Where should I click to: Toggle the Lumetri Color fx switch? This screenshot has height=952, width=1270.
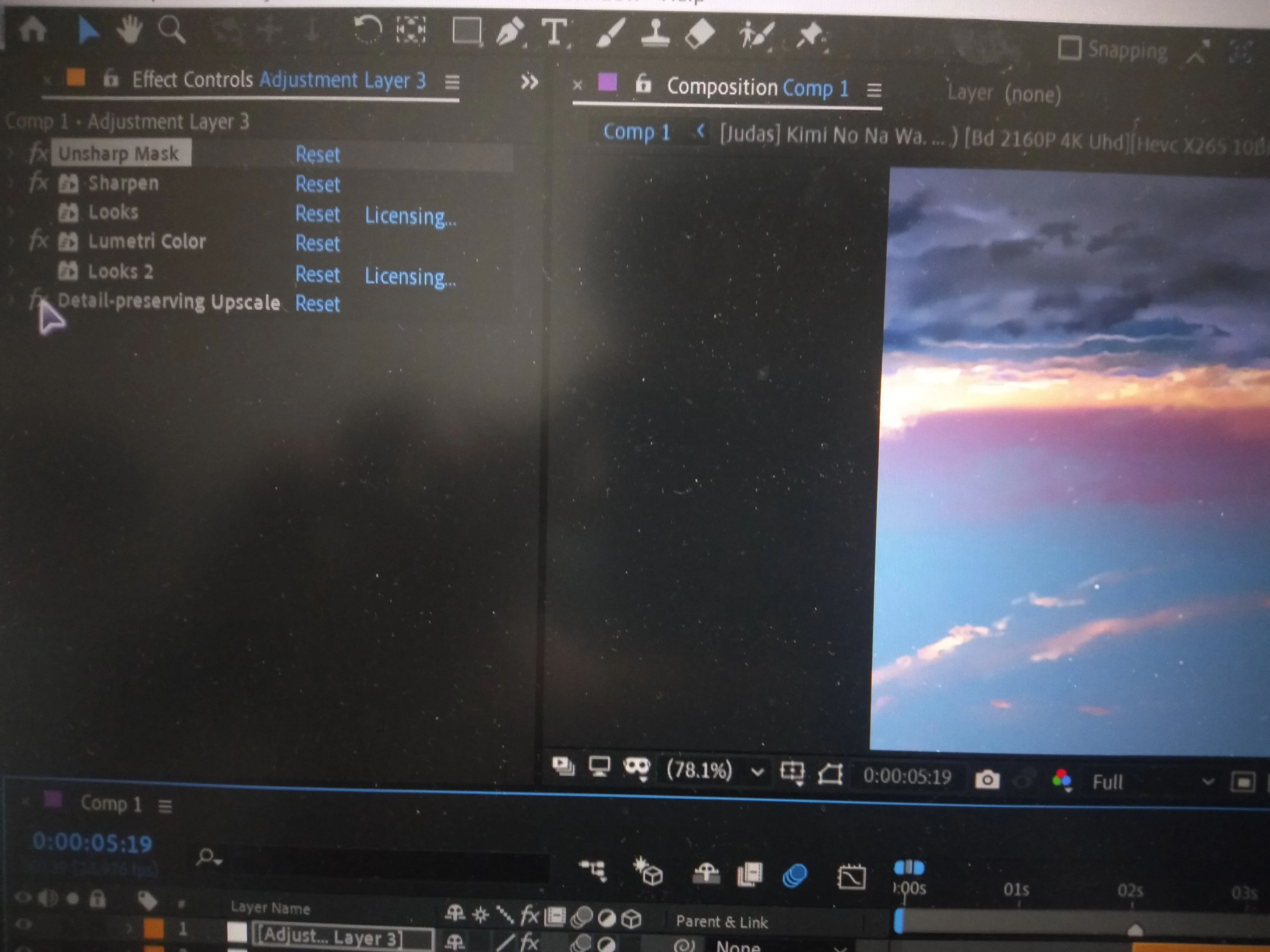point(38,240)
